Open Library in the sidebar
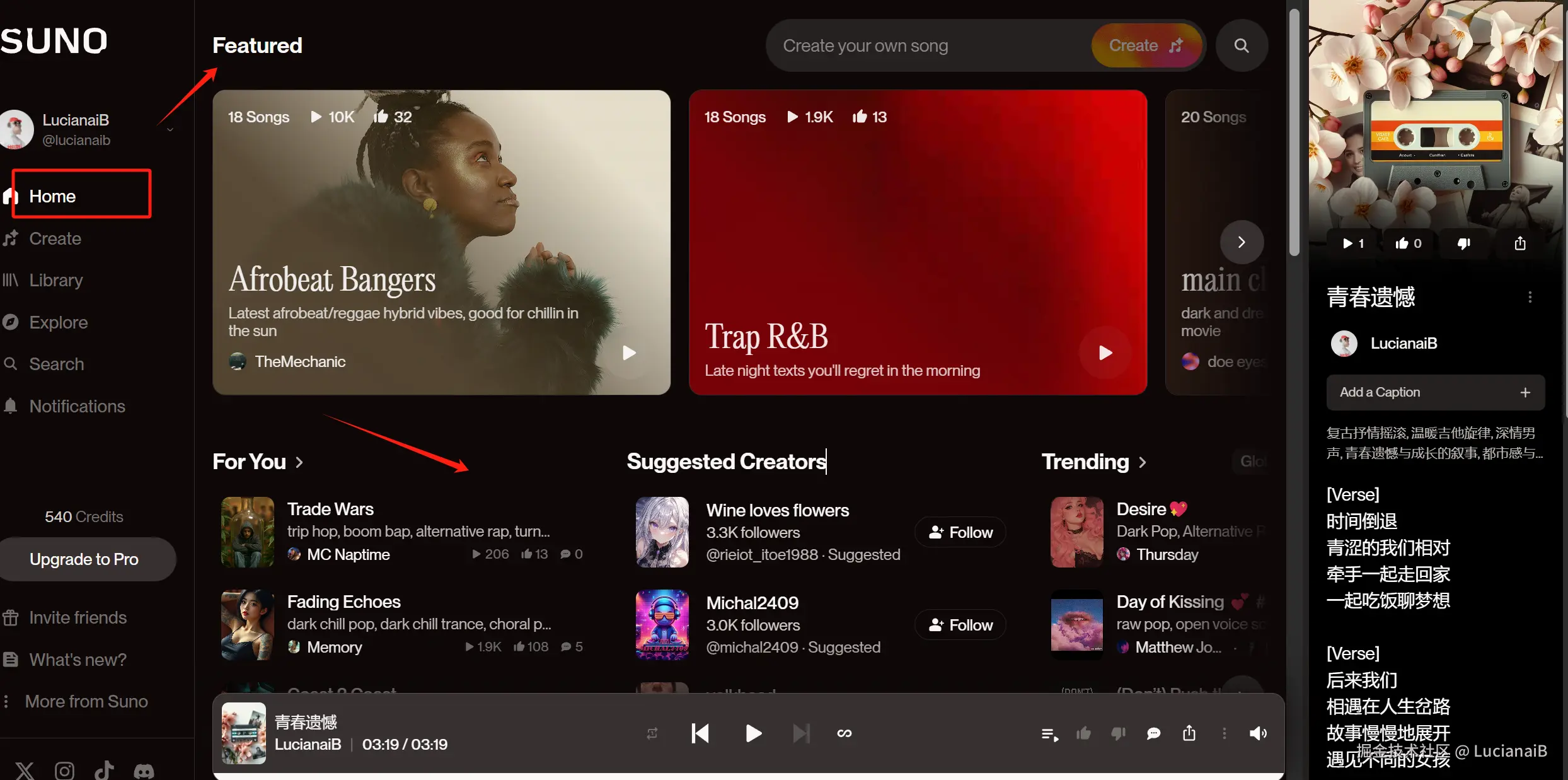The width and height of the screenshot is (1568, 780). click(x=55, y=280)
